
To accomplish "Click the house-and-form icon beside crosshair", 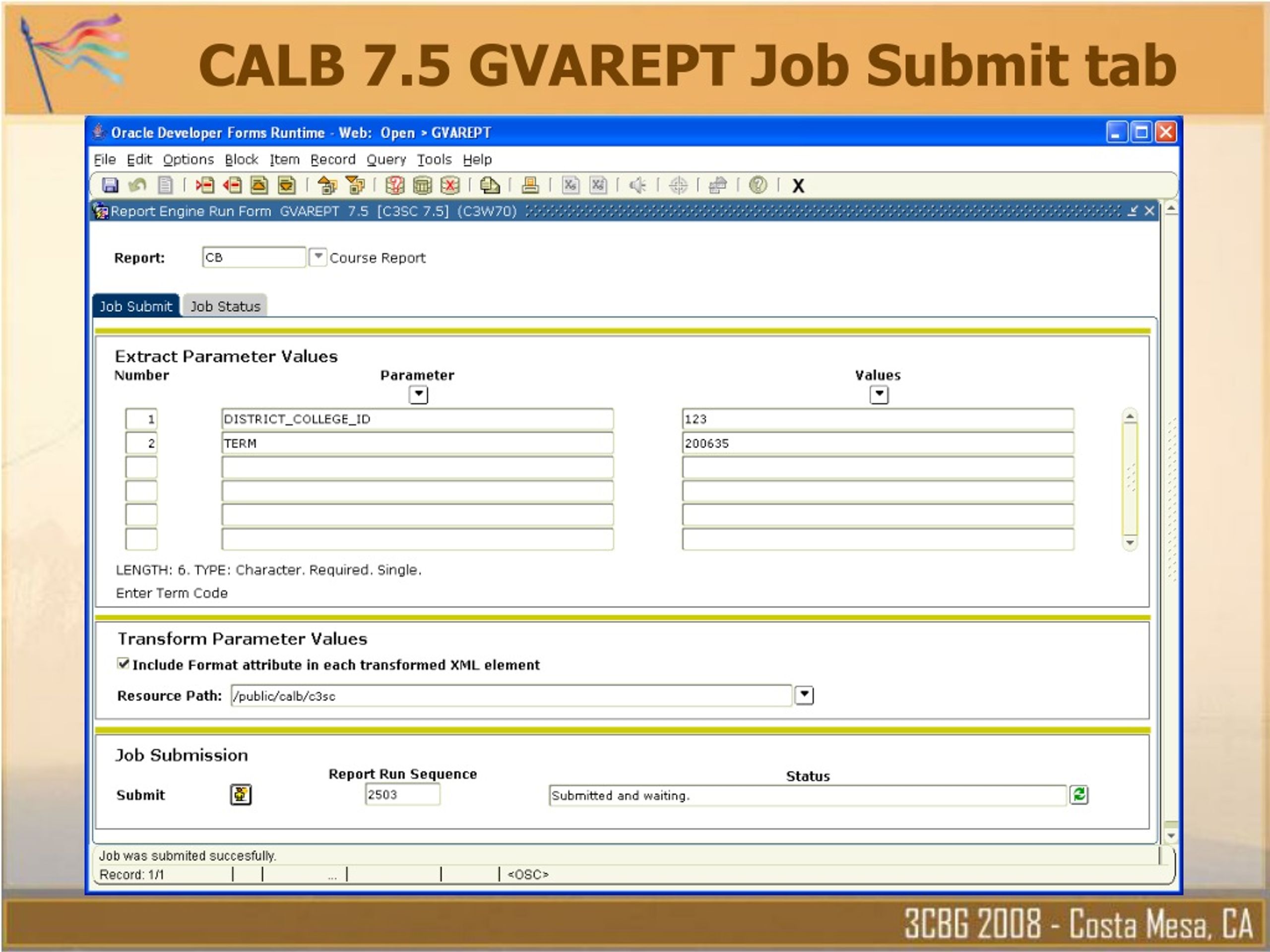I will (x=718, y=185).
